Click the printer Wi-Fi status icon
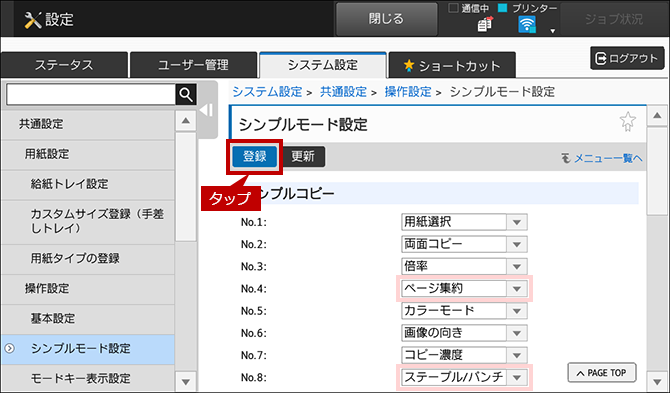This screenshot has width=670, height=393. point(527,25)
